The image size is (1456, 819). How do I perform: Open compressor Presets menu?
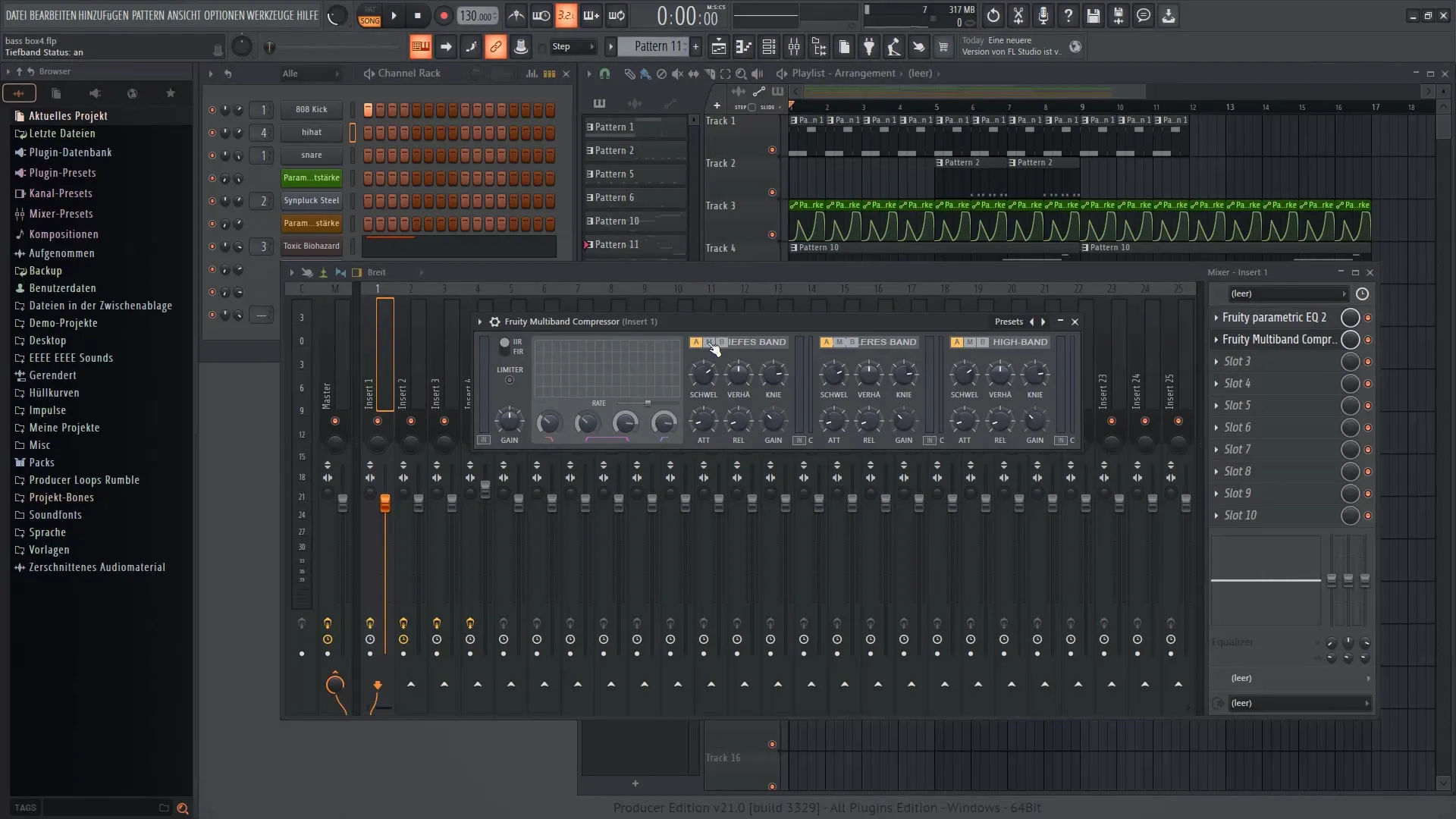(x=1009, y=322)
